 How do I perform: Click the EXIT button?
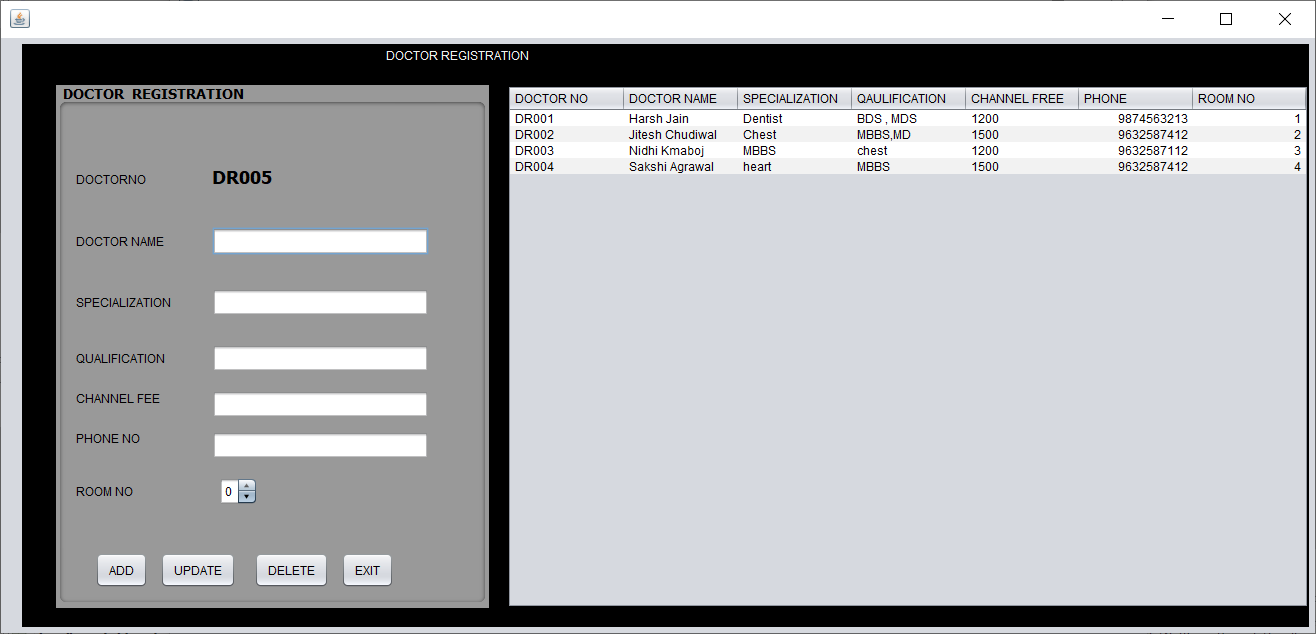point(367,570)
